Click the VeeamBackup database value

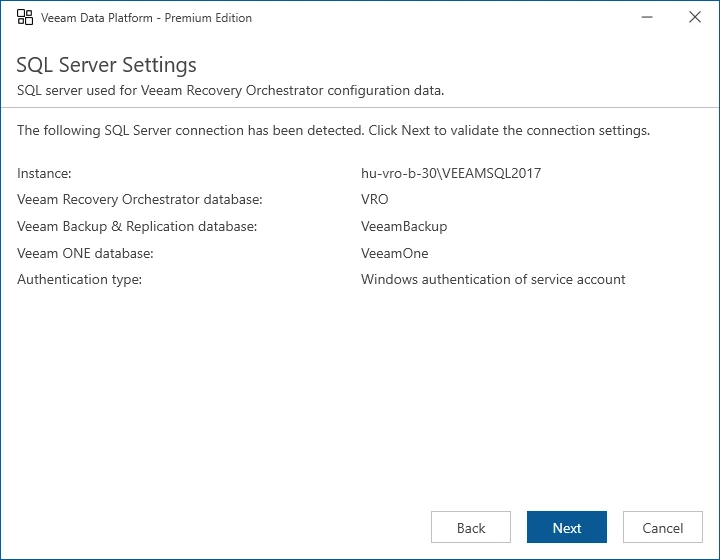click(404, 227)
